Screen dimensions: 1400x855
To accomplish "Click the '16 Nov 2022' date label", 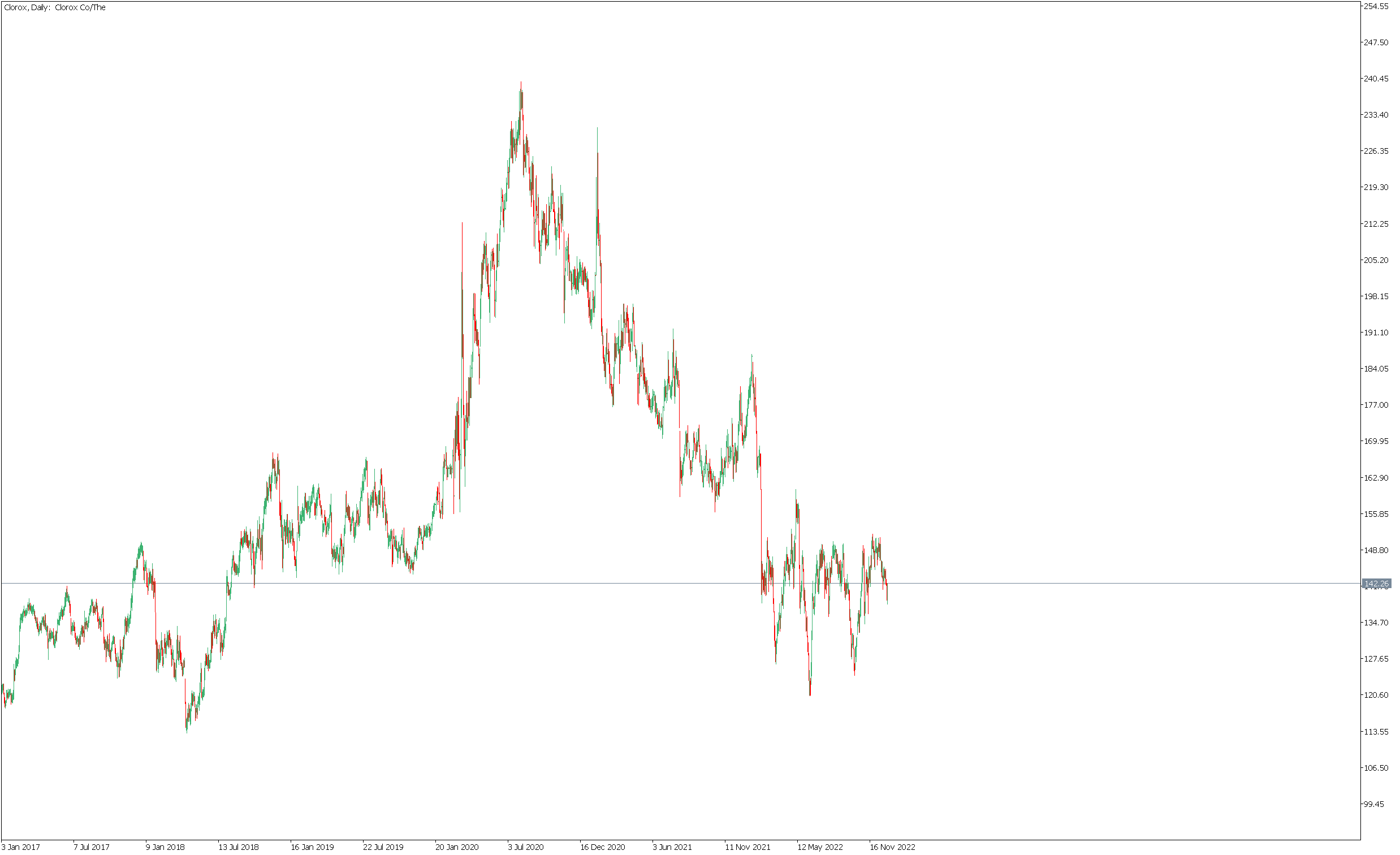I will point(893,847).
